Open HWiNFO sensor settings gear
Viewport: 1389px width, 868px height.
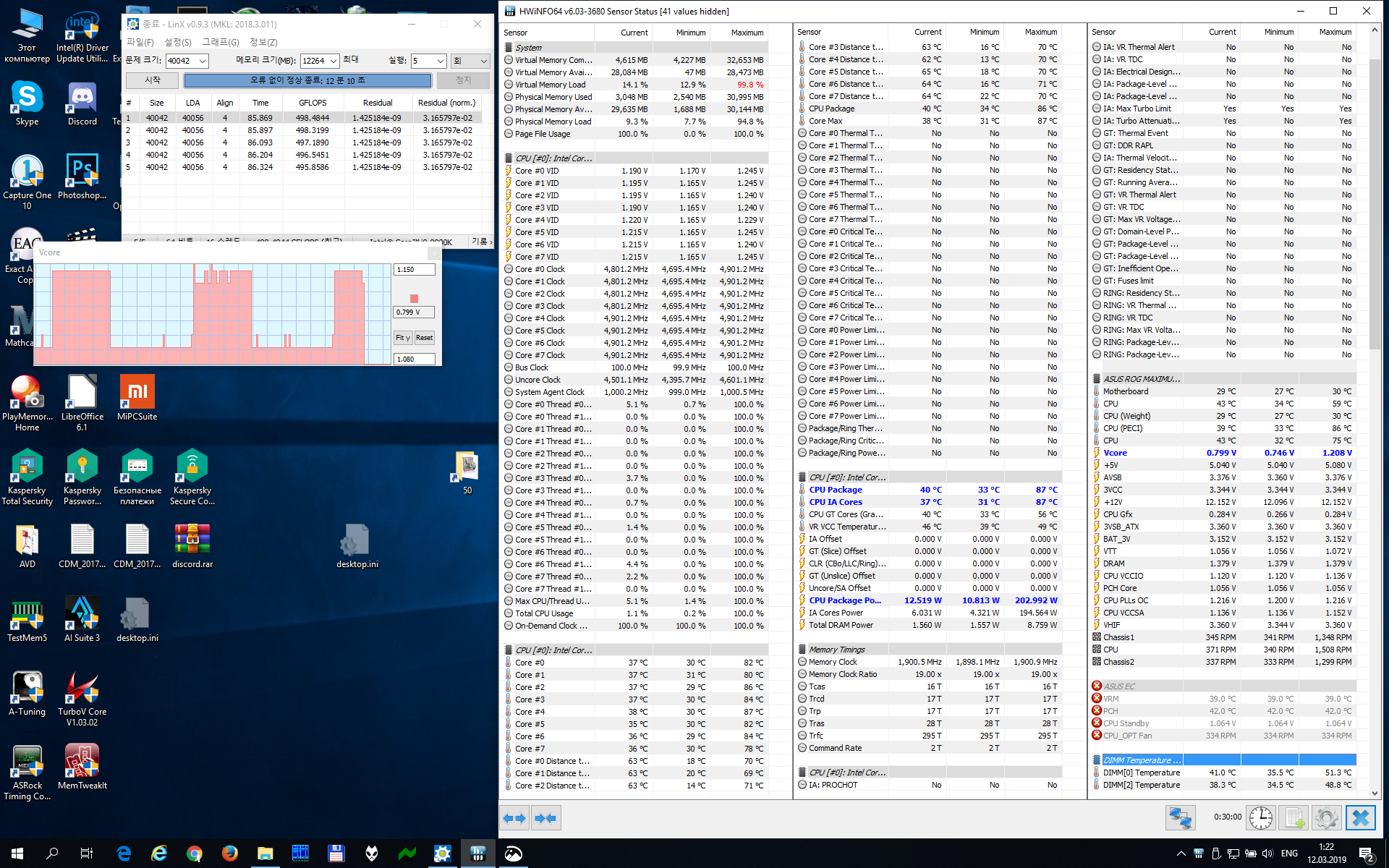(x=1326, y=818)
